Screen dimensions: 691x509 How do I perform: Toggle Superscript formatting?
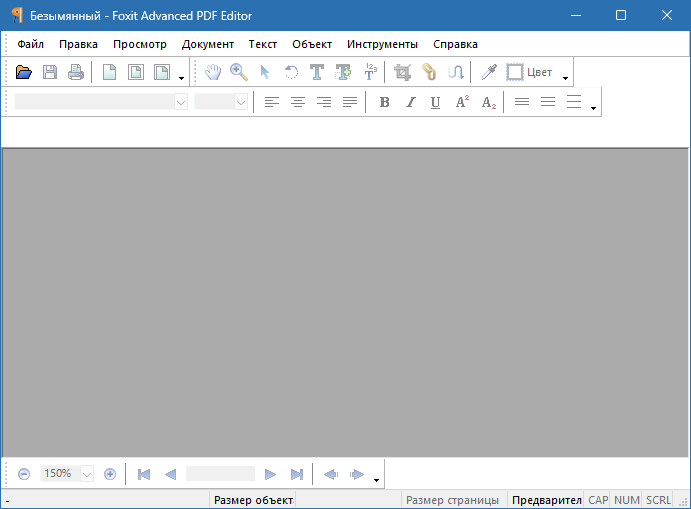point(462,102)
